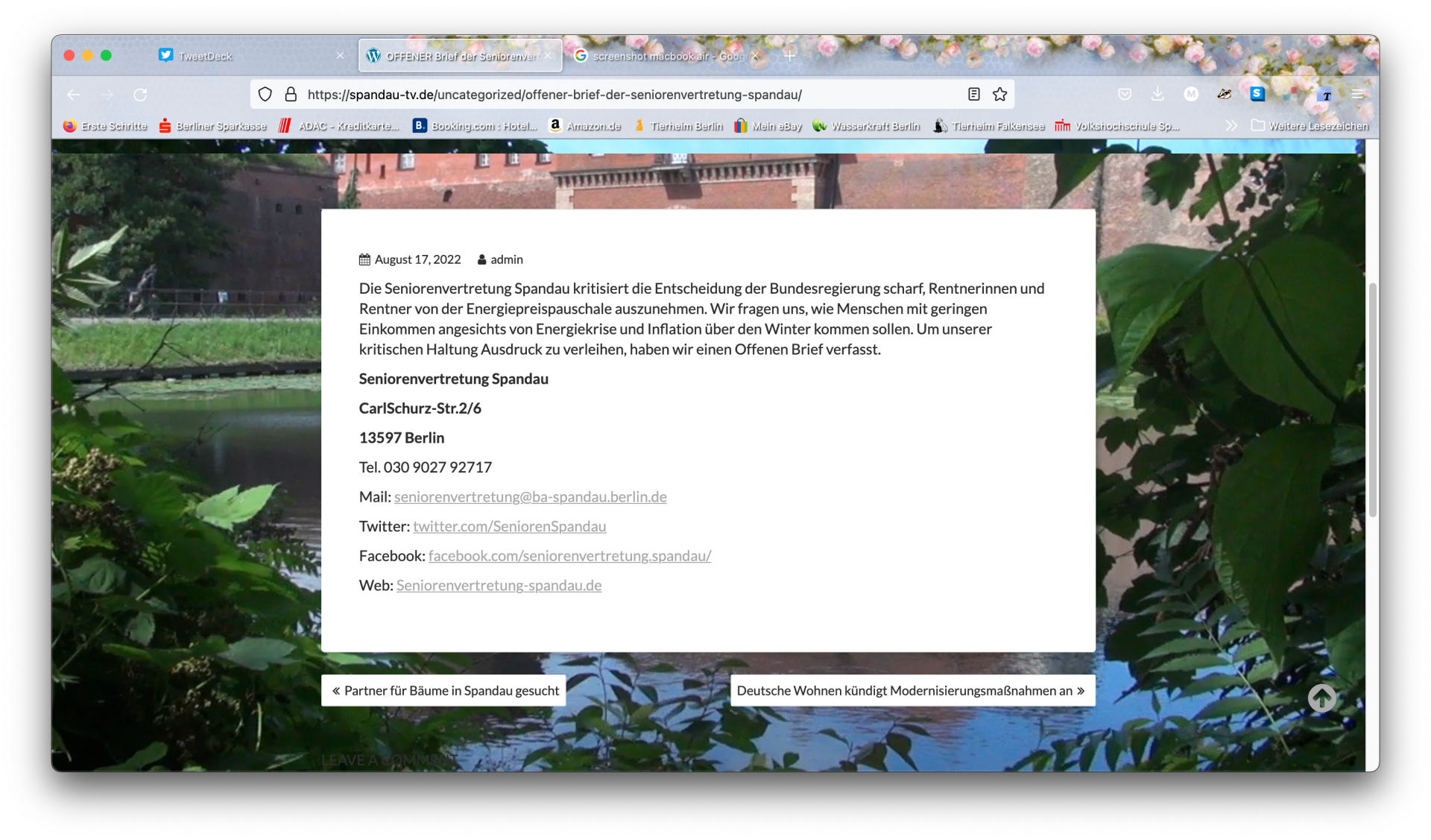Open the Amazon.de bookmark
Image resolution: width=1431 pixels, height=840 pixels.
point(584,126)
